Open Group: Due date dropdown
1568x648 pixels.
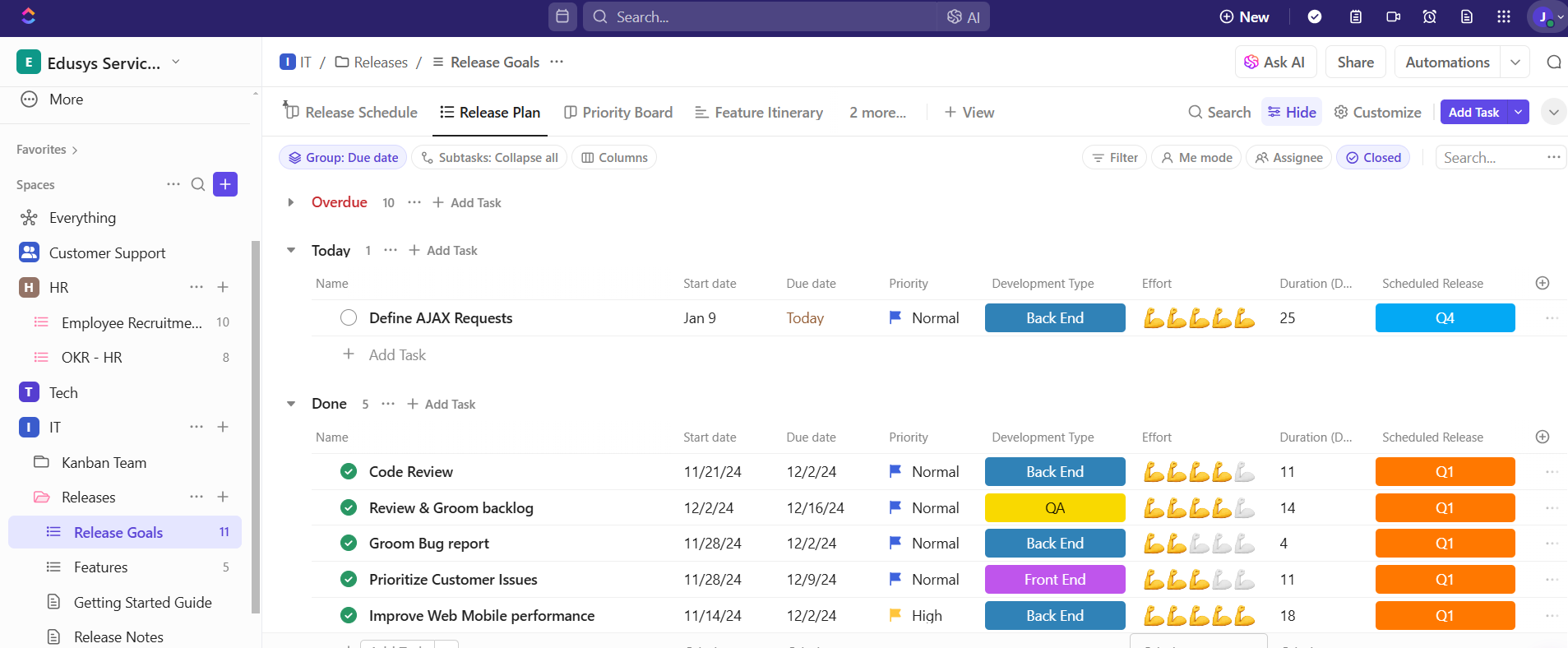point(343,157)
